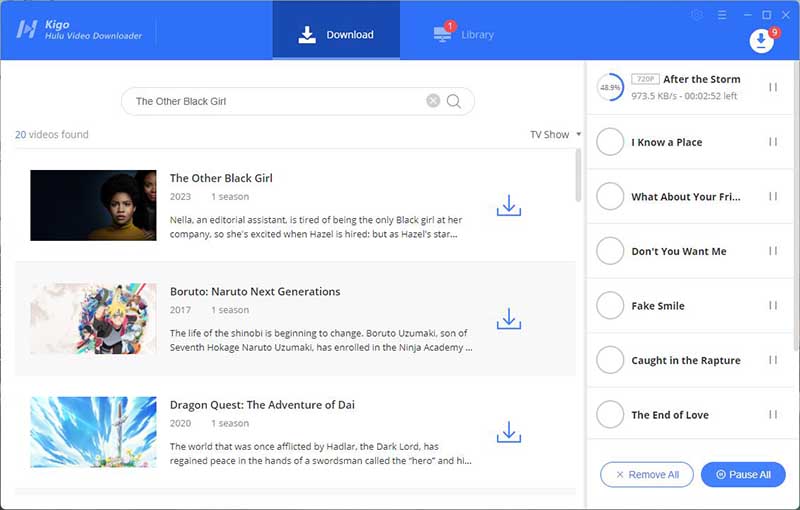Open the hamburger menu in title bar

pos(722,15)
